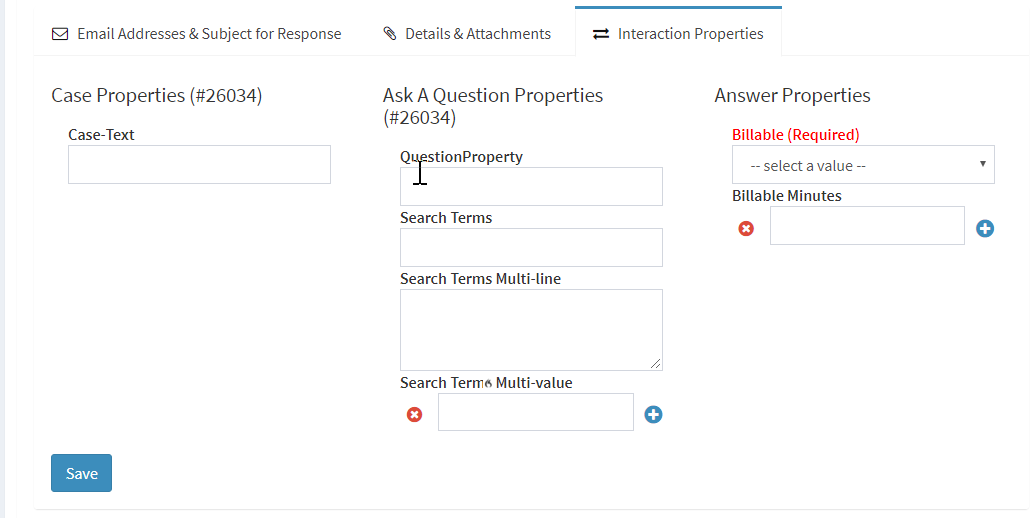
Task: Open the Billable "select a value" dropdown
Action: tap(863, 164)
